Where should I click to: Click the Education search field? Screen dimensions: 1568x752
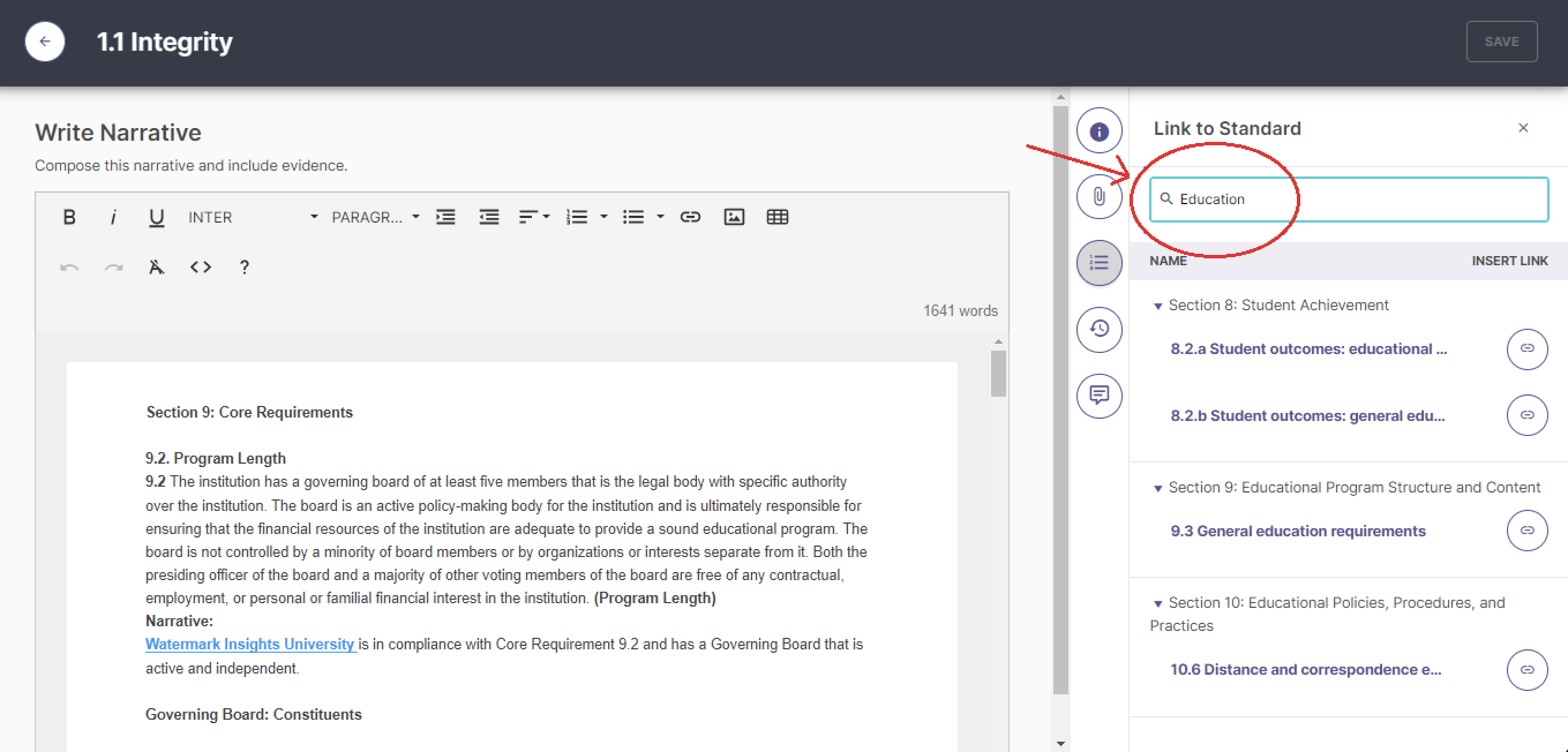[1349, 199]
